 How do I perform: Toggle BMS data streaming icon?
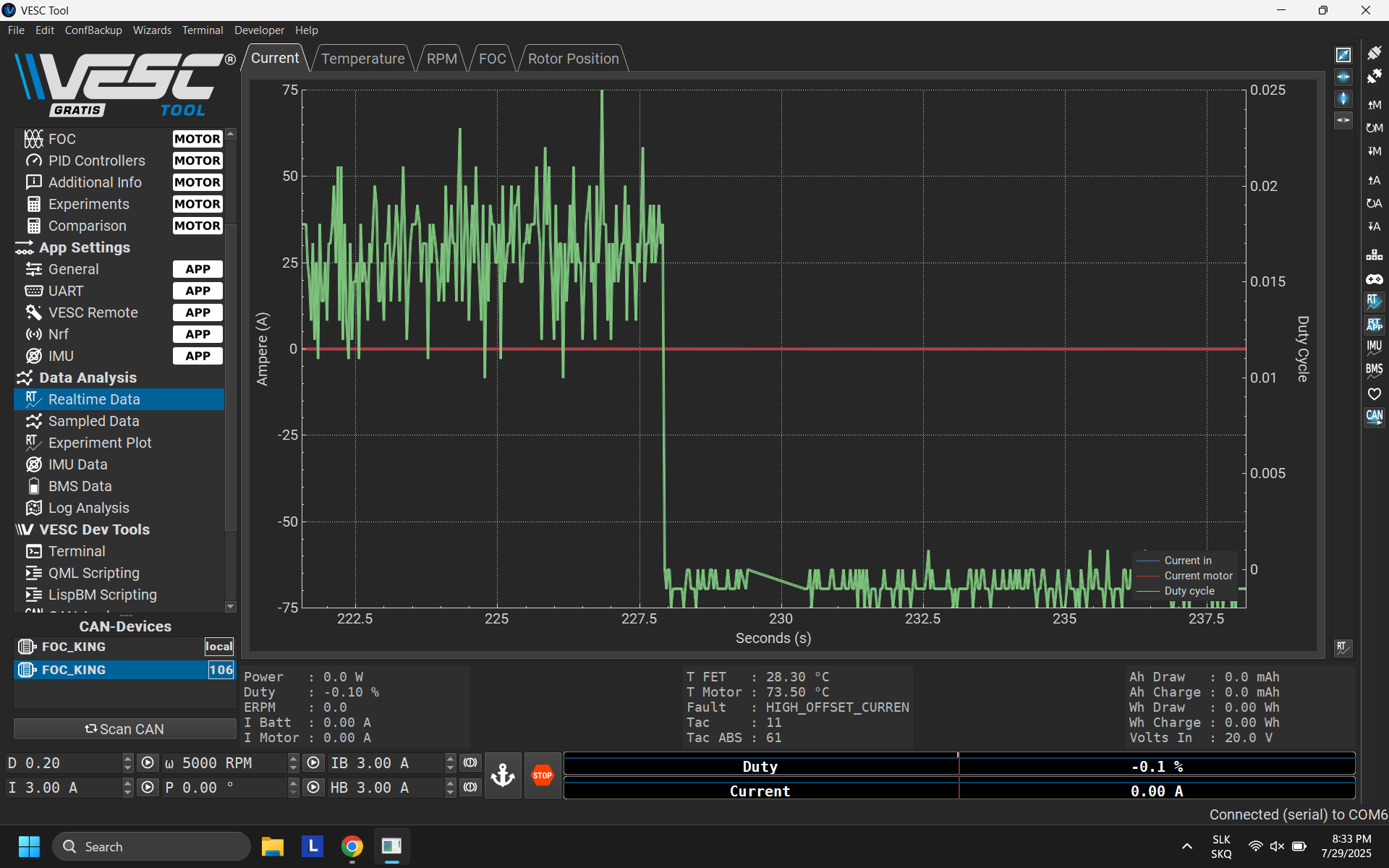tap(1374, 371)
